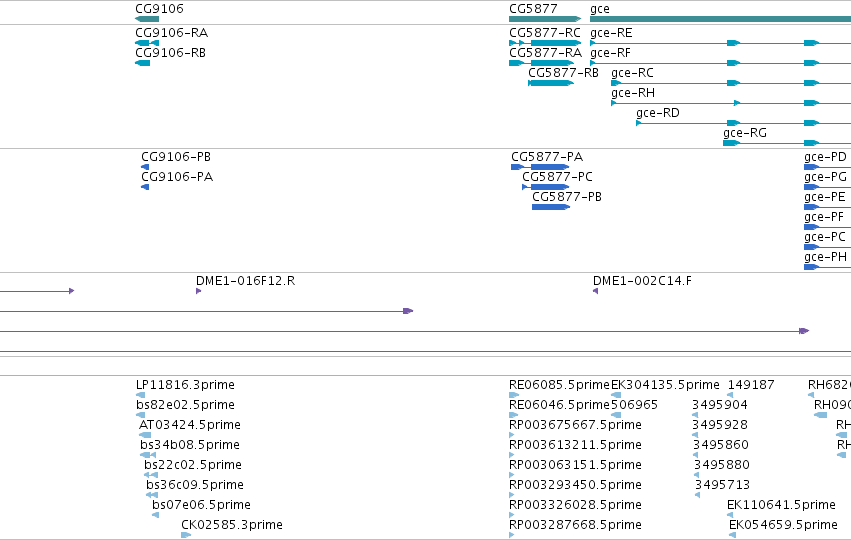851x540 pixels.
Task: Select EST CK02585.3prime
Action: click(x=186, y=535)
